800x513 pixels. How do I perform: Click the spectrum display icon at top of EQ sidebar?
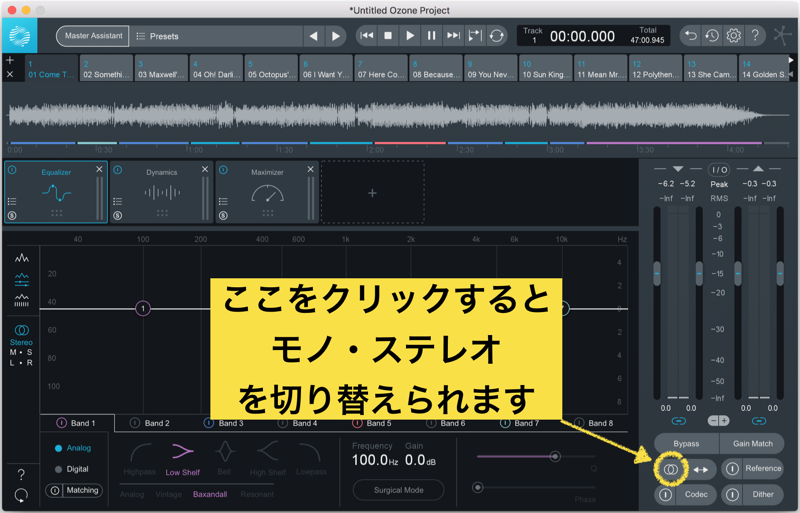21,258
